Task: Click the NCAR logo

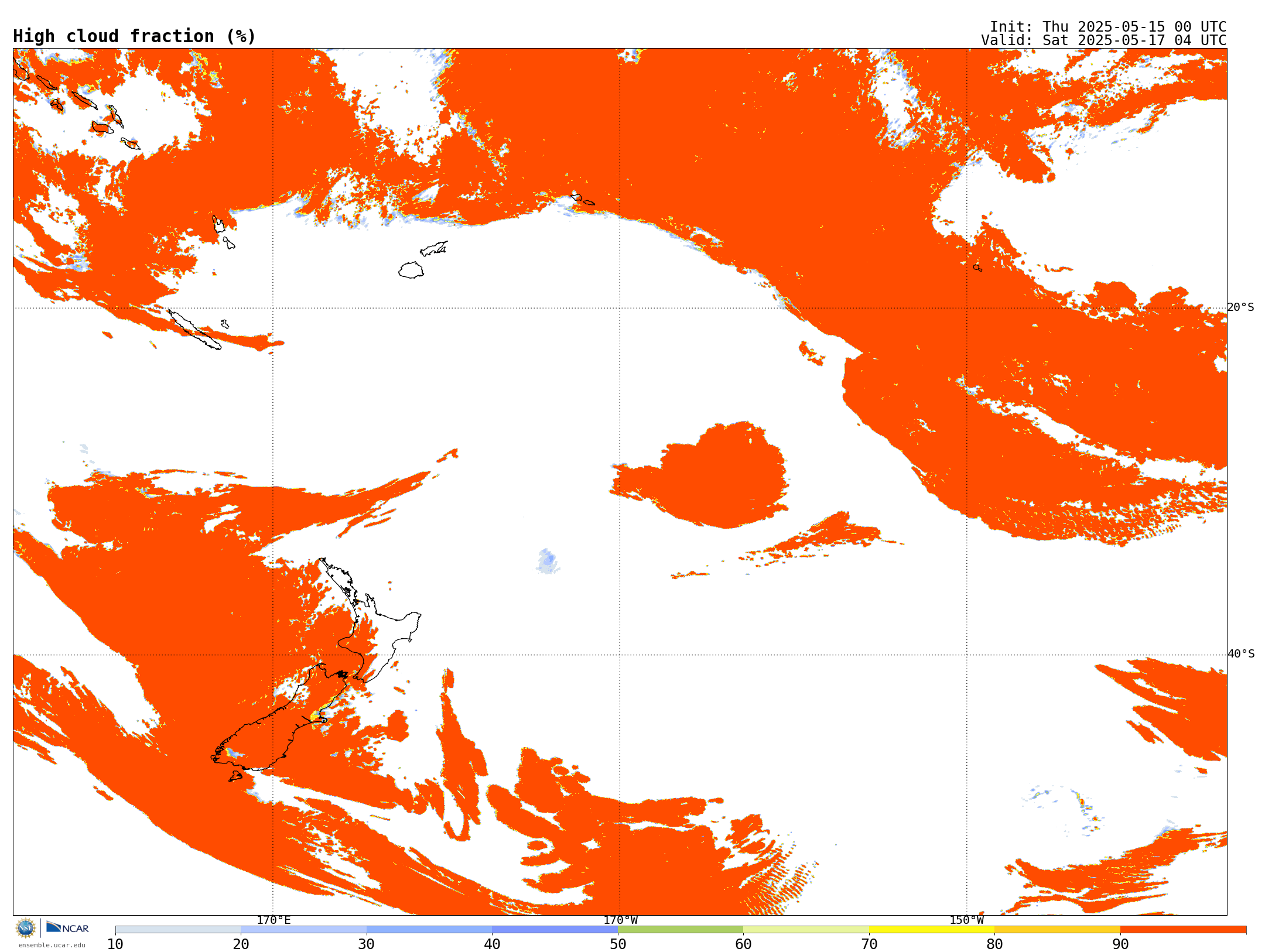Action: (x=67, y=927)
